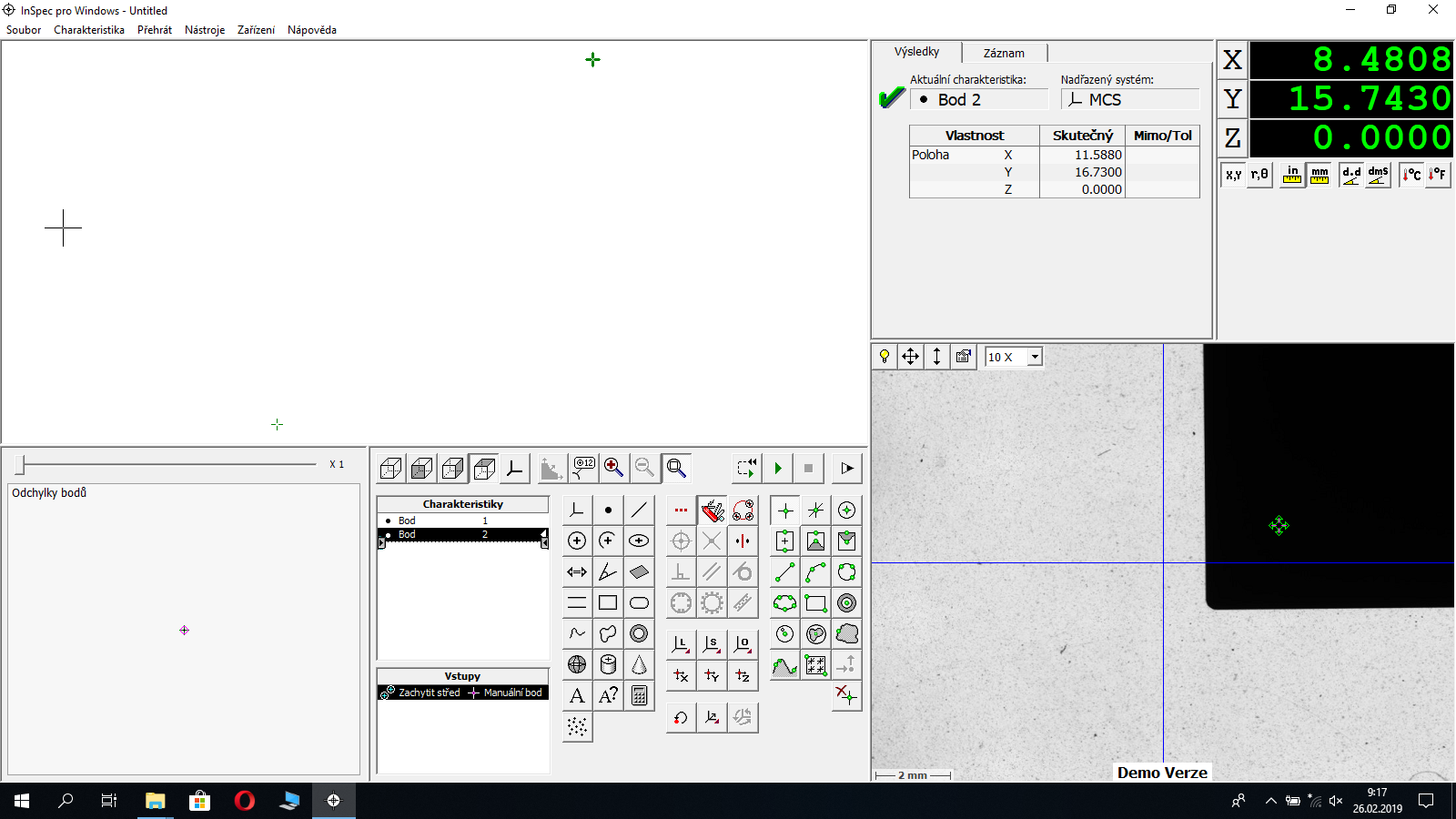Choose the cone feature tool
1456x819 pixels.
639,665
